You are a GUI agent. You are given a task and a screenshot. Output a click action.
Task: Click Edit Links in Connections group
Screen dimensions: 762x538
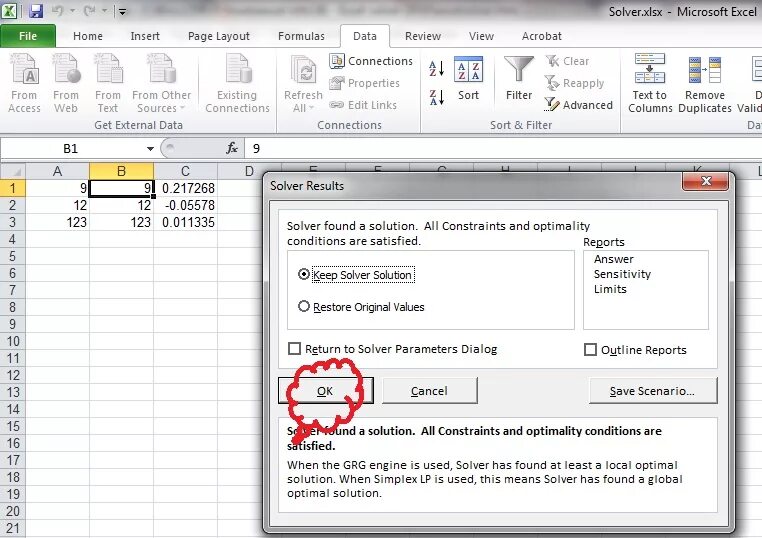click(x=363, y=105)
